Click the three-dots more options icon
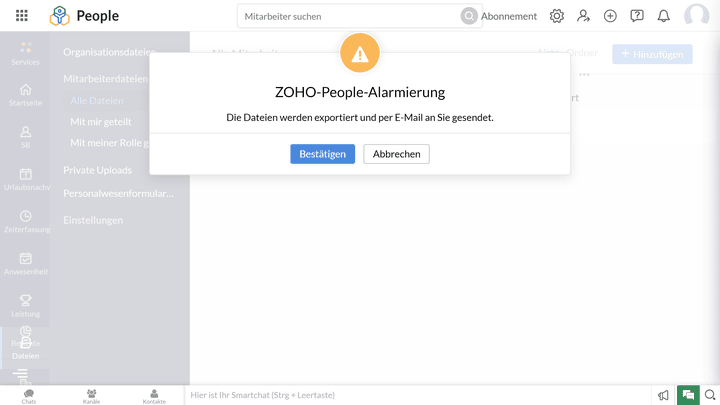Image resolution: width=720 pixels, height=405 pixels. click(584, 74)
